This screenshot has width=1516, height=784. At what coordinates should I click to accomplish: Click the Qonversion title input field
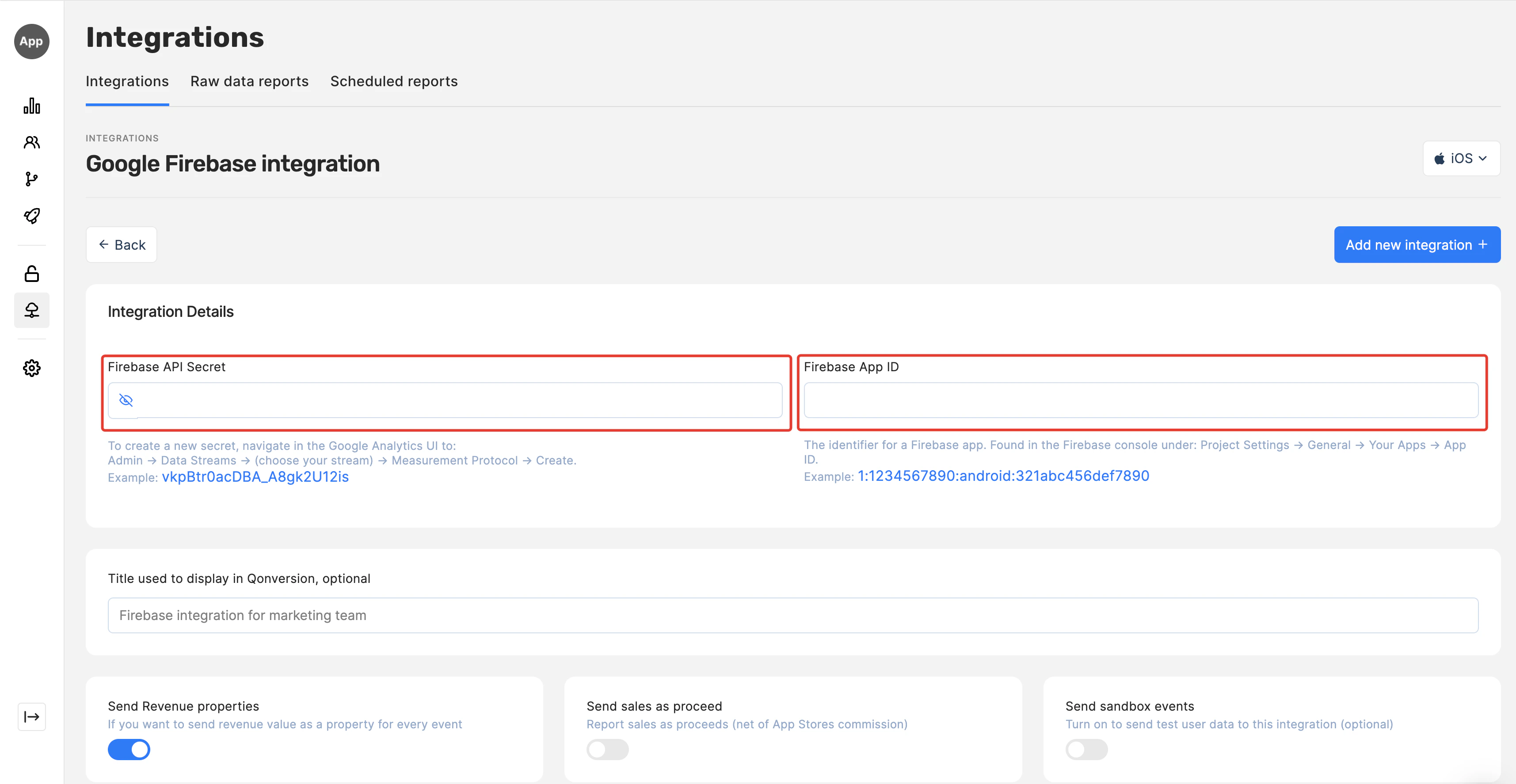(793, 615)
